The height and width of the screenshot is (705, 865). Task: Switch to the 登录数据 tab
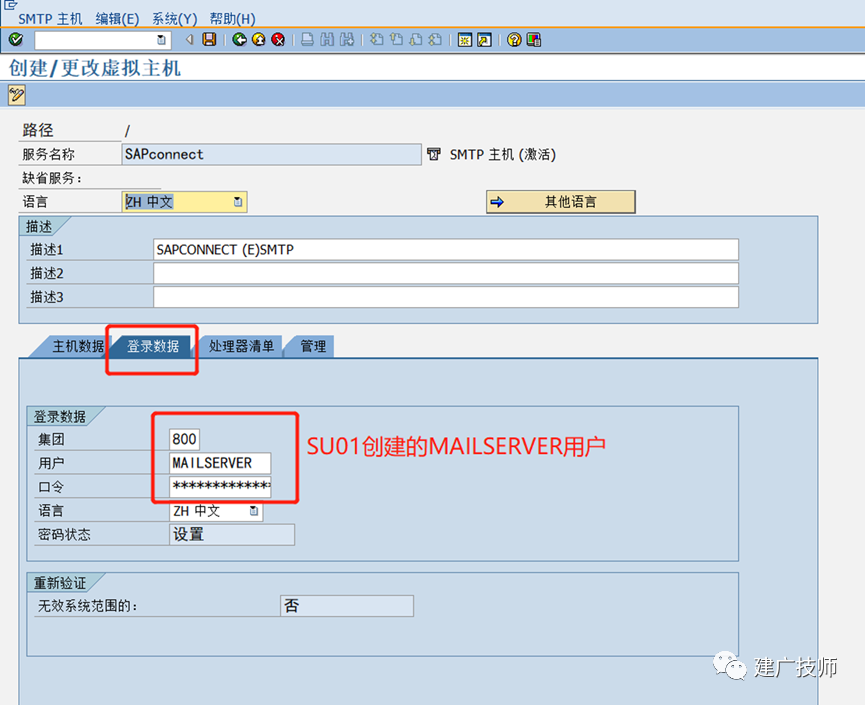(153, 346)
